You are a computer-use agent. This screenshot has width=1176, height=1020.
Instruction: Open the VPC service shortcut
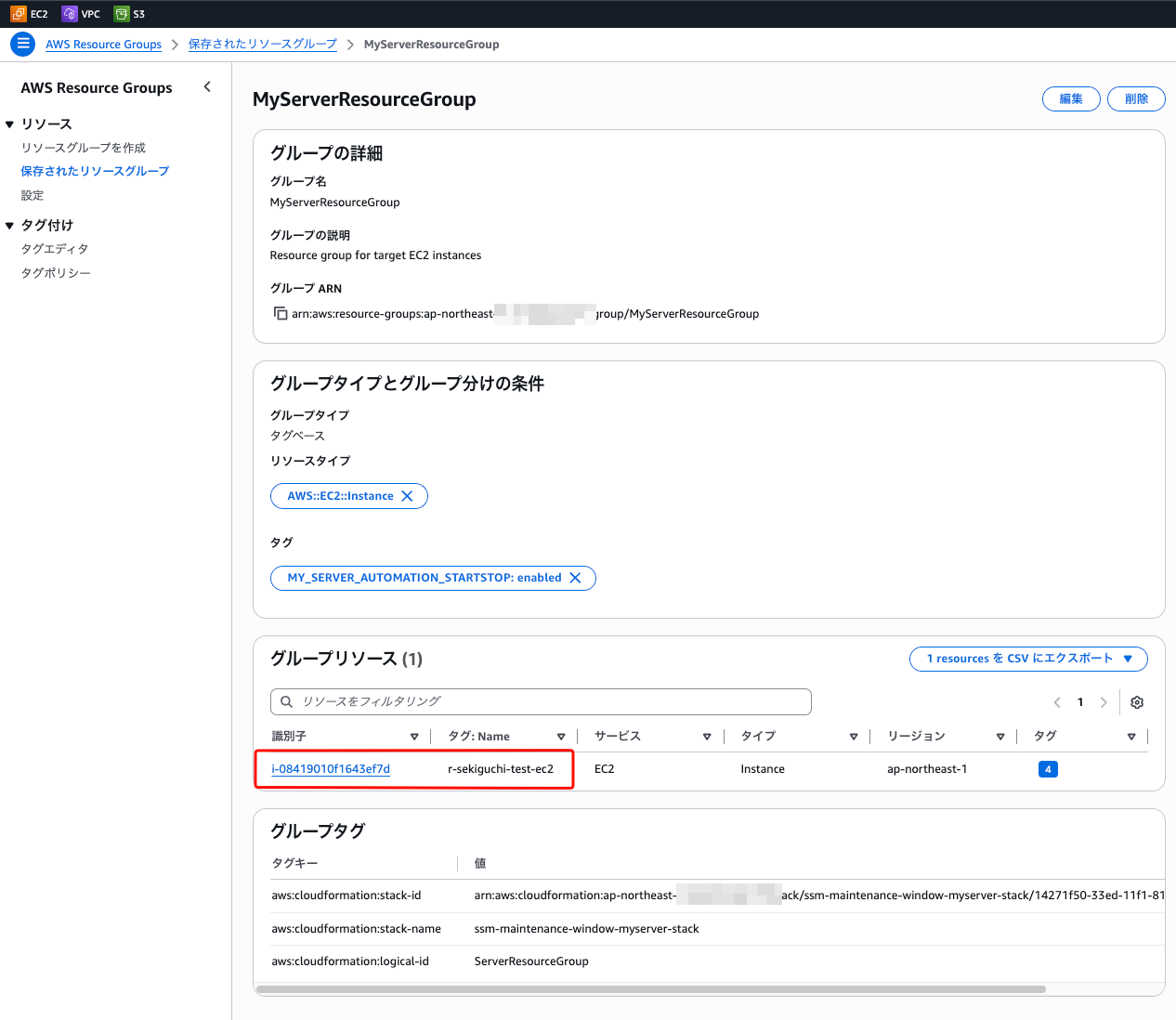pyautogui.click(x=70, y=14)
